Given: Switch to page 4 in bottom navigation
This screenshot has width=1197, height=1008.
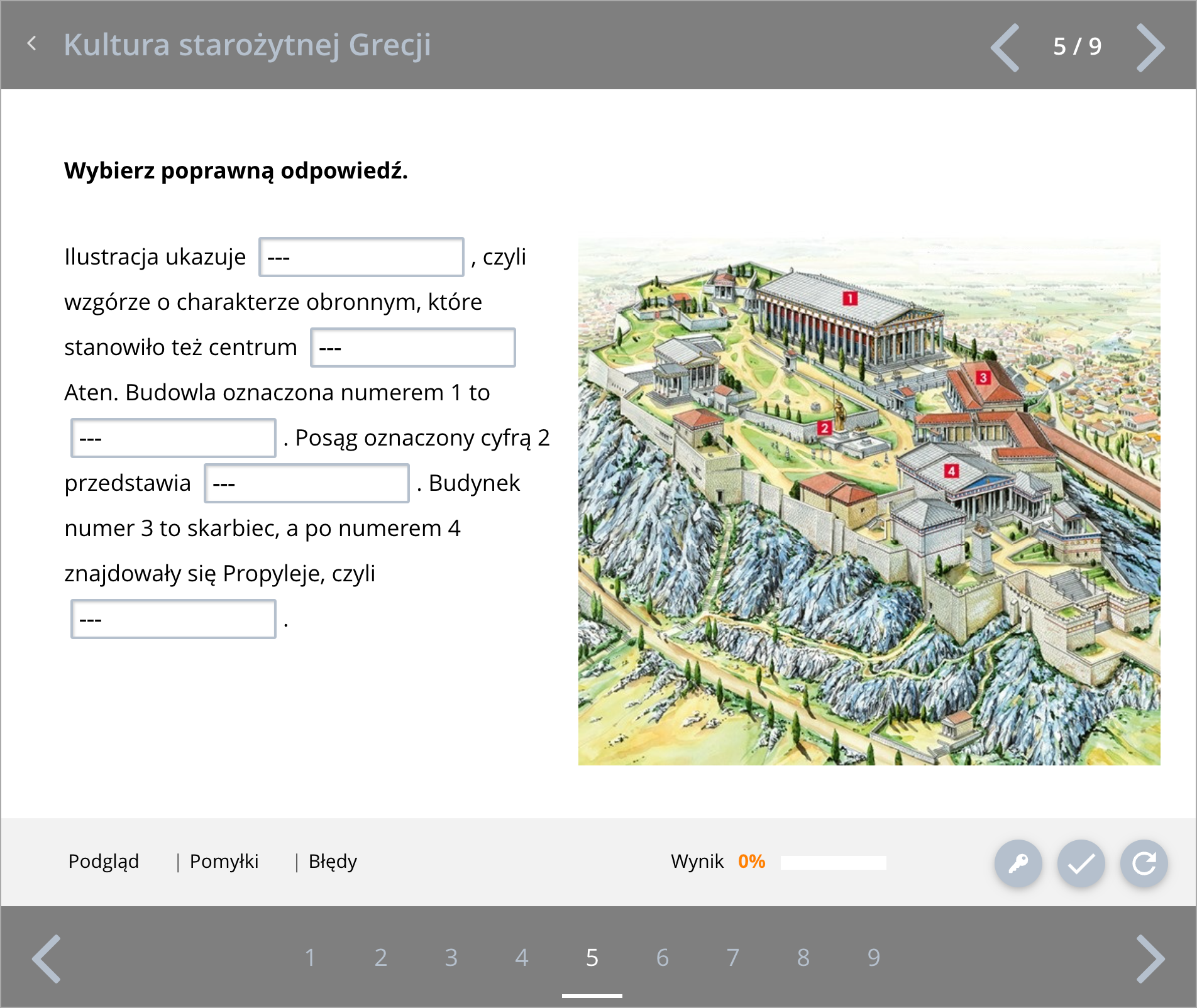Looking at the screenshot, I should (x=521, y=958).
